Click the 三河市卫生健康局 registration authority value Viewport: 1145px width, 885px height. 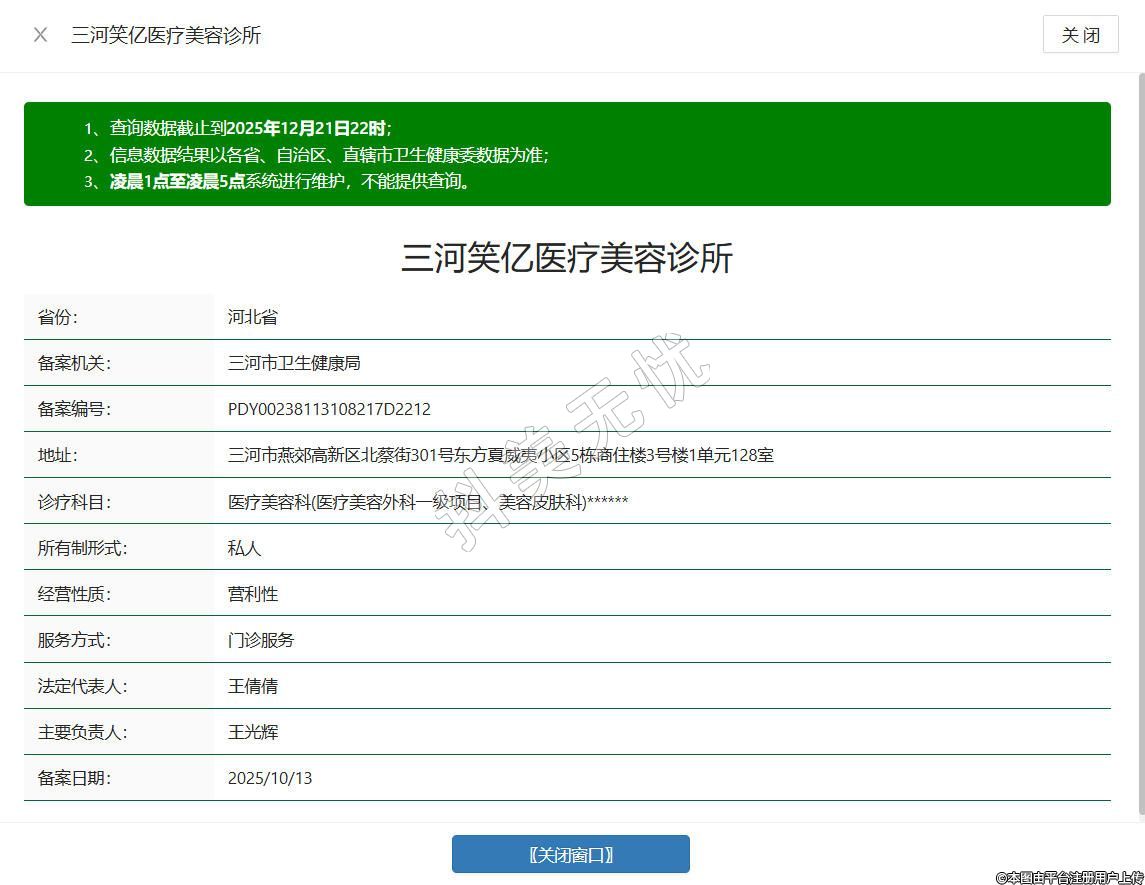pos(294,363)
